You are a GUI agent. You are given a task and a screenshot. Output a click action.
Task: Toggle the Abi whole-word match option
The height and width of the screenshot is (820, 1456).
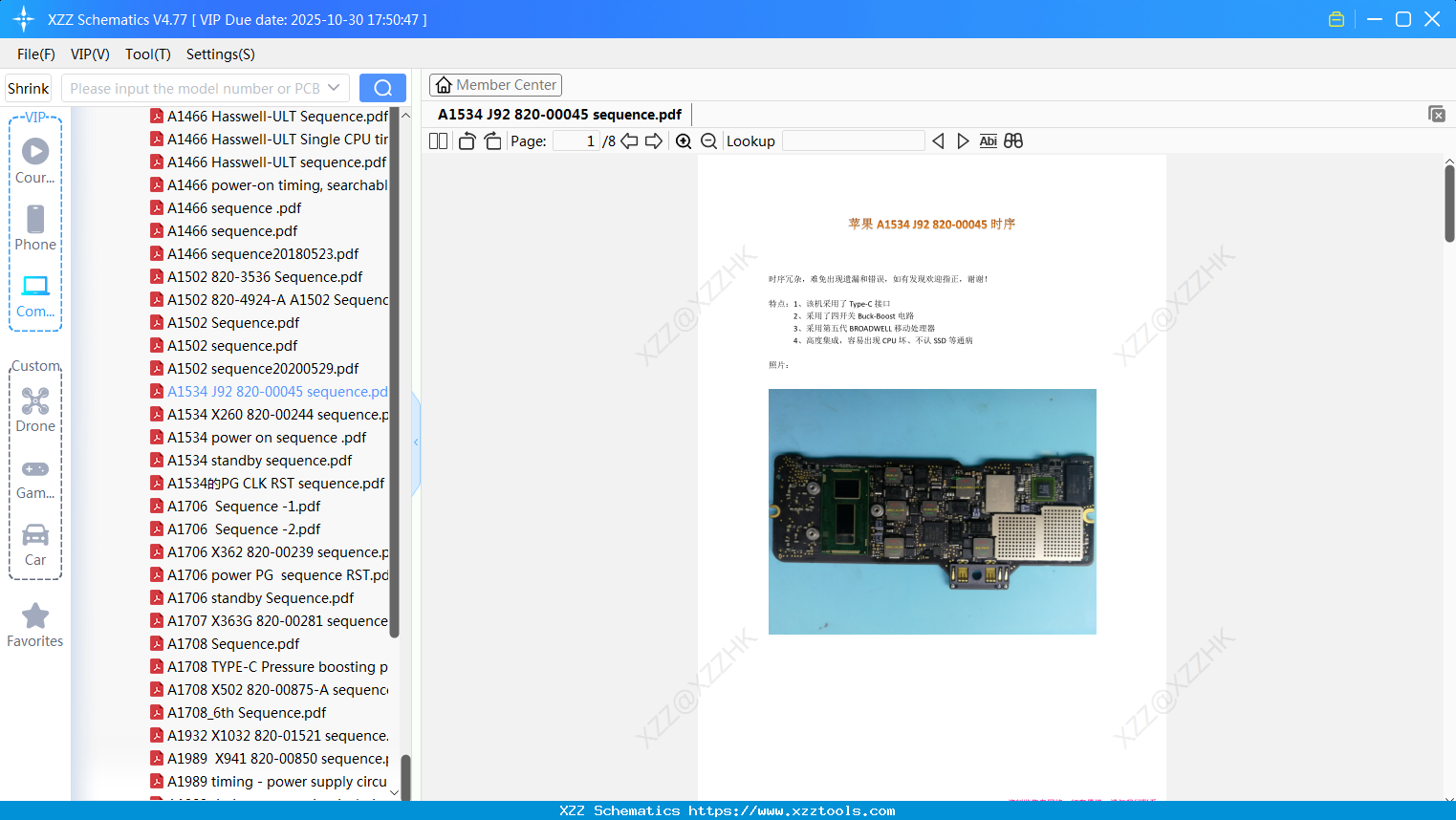(x=989, y=141)
